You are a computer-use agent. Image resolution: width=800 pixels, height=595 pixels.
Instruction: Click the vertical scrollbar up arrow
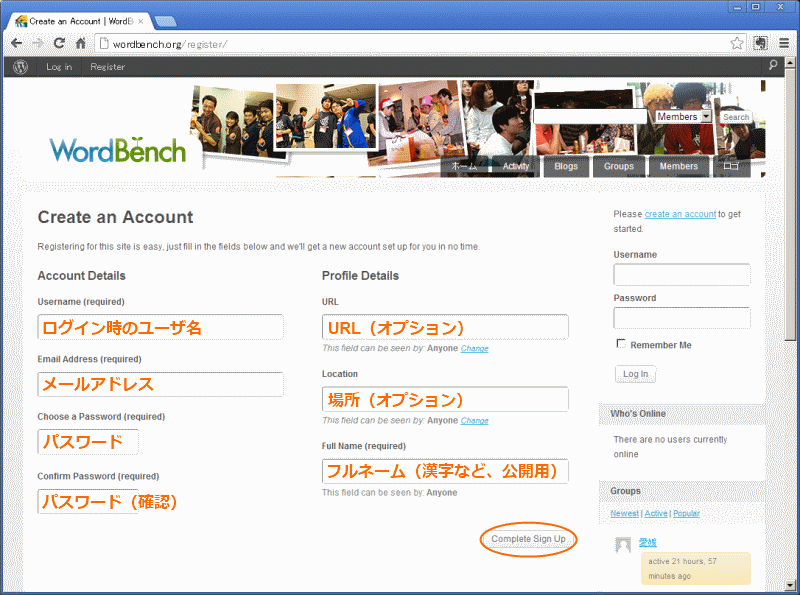[x=790, y=62]
